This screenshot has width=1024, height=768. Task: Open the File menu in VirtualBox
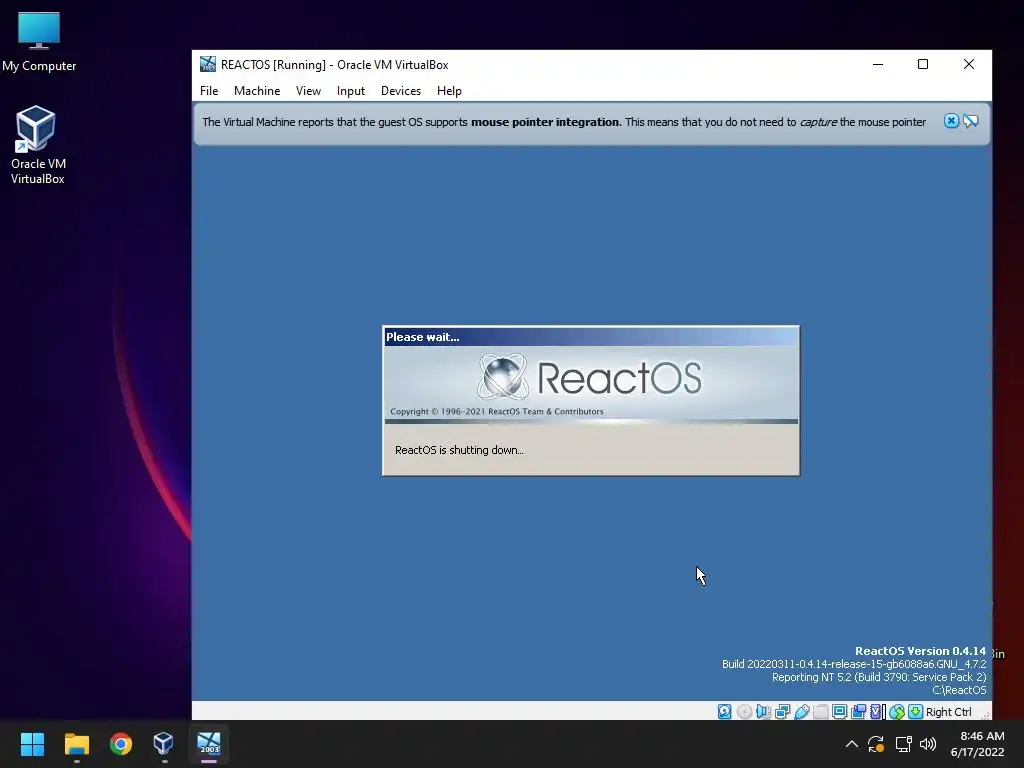point(209,91)
